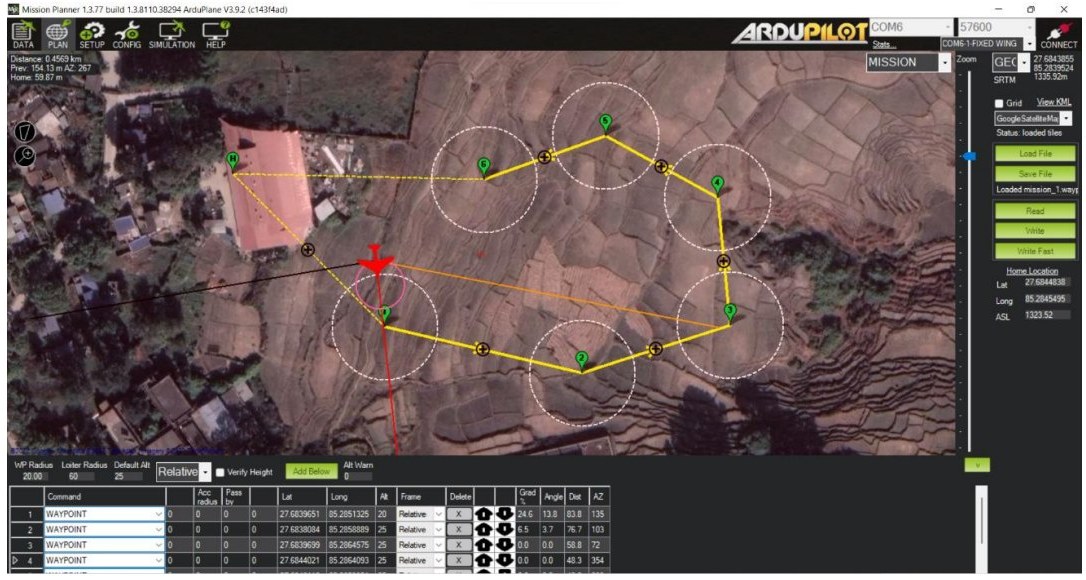Click midpoint plus marker between waypoints 4 and 5
Viewport: 1086px width, 580px height.
[661, 166]
